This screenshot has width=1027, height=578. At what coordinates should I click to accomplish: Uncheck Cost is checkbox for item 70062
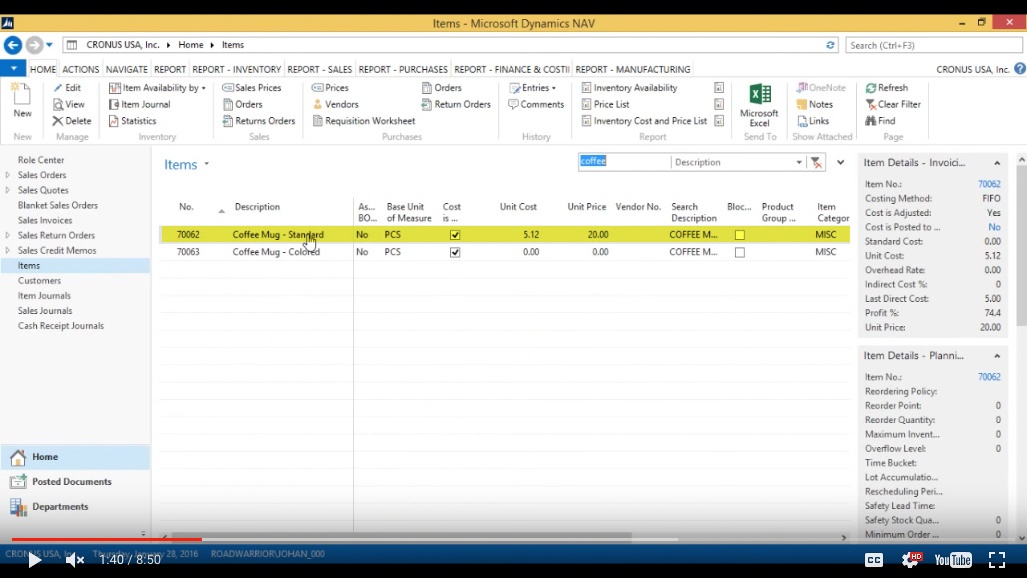pos(455,234)
